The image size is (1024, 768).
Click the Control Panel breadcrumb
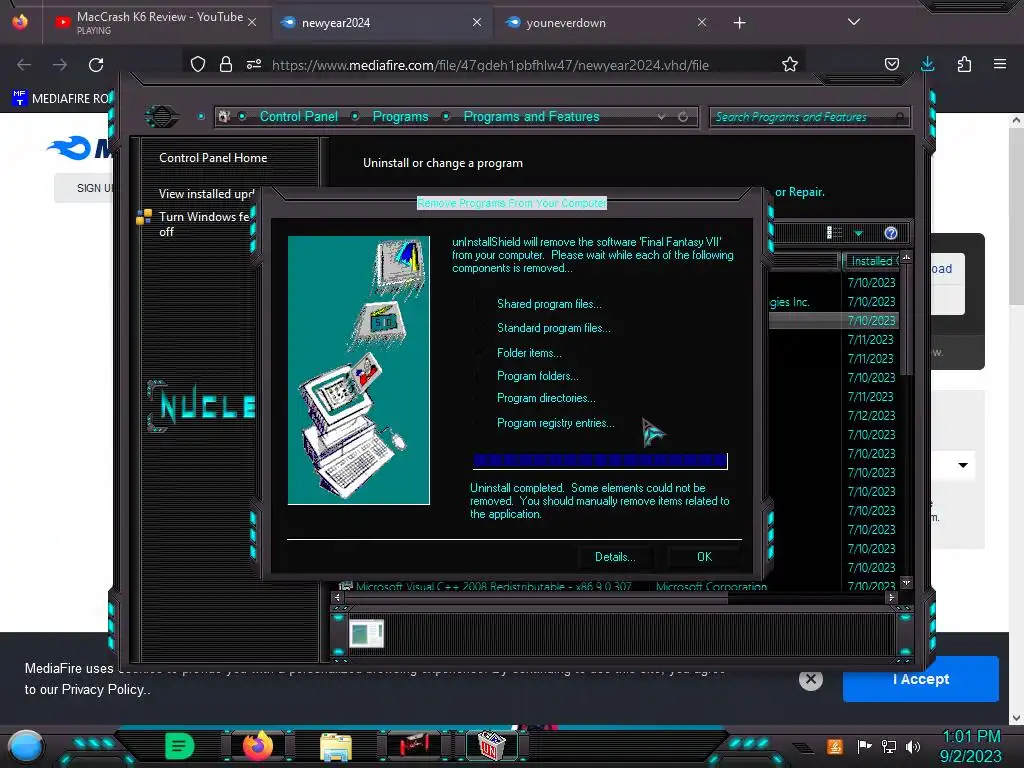[298, 116]
